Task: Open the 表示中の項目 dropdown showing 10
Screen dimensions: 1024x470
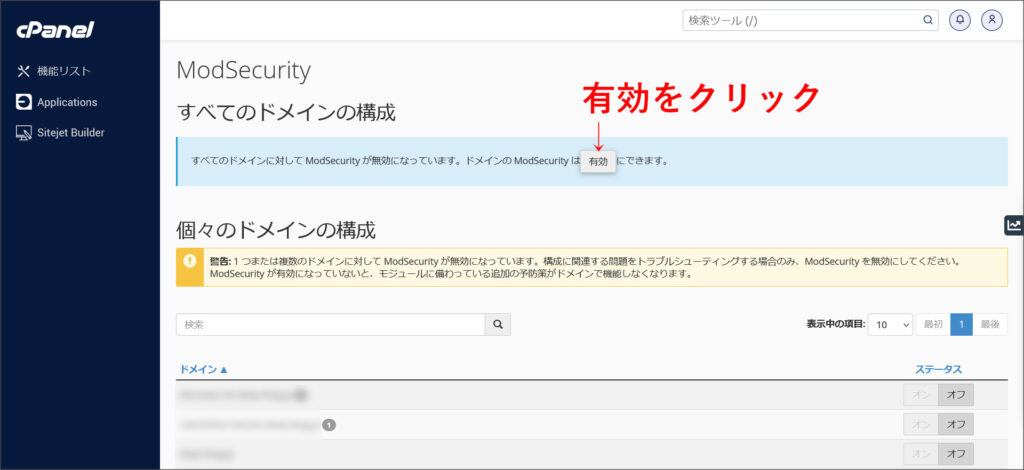Action: tap(890, 324)
